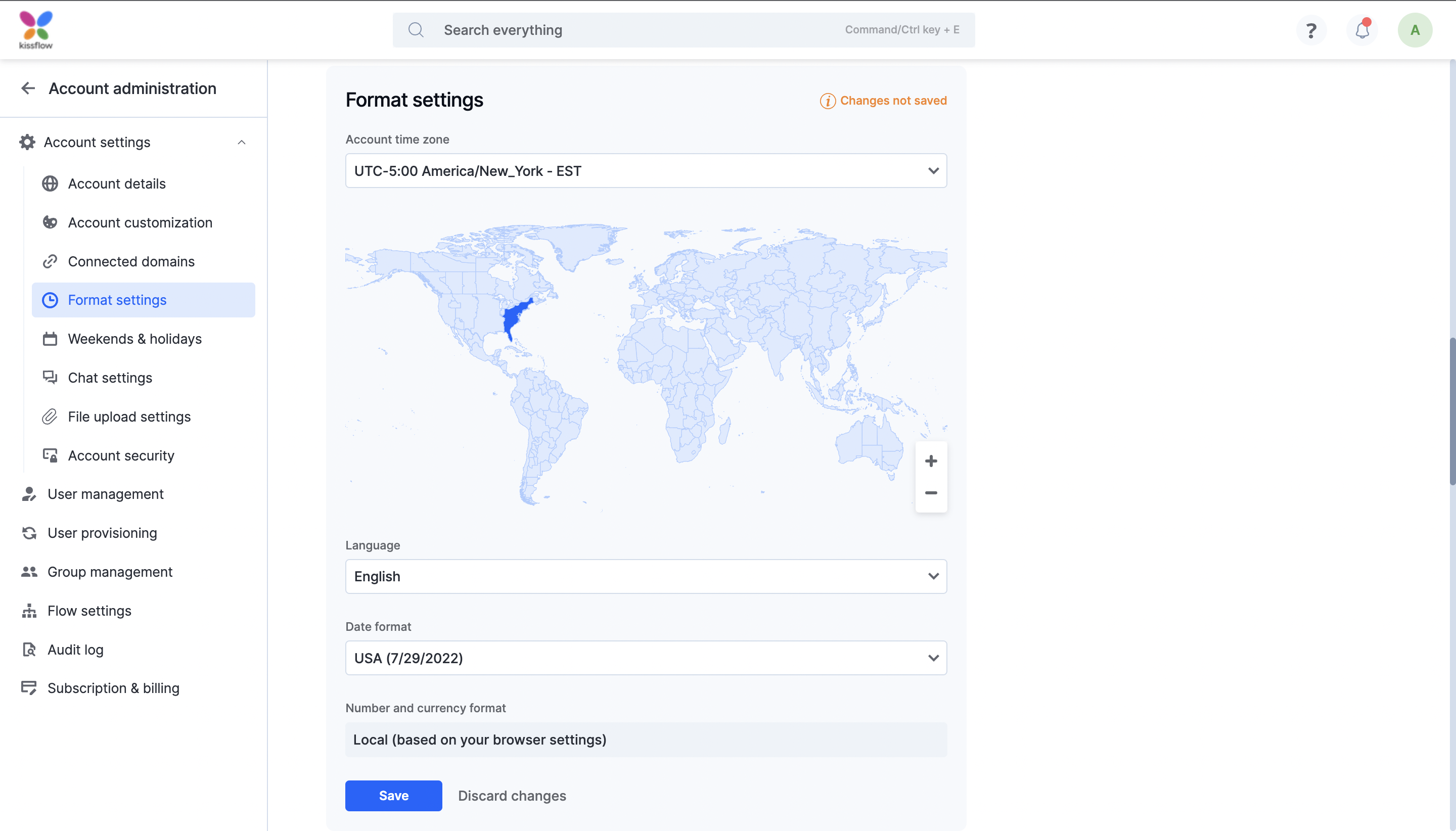
Task: Collapse the Account settings section chevron
Action: tap(242, 143)
